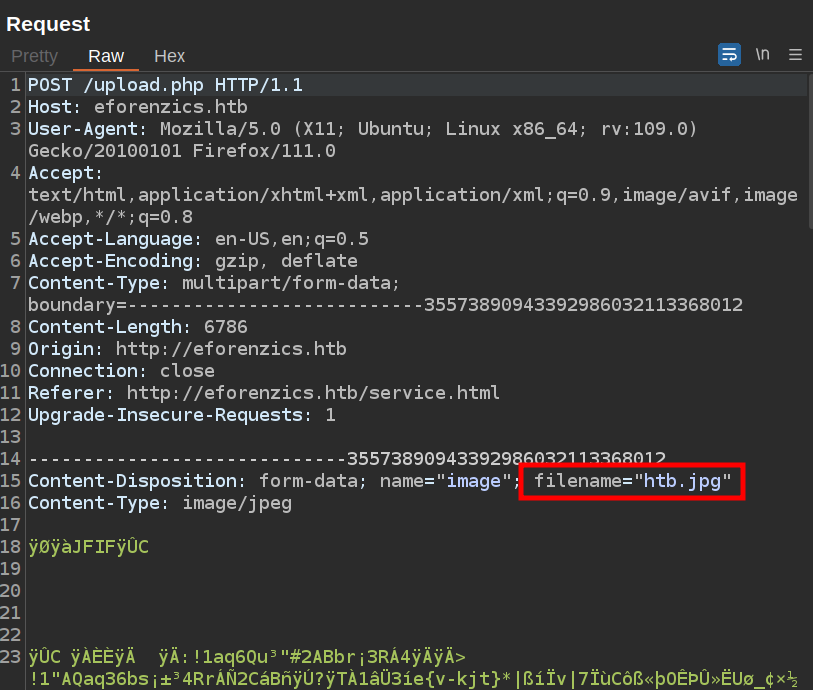The height and width of the screenshot is (690, 813).
Task: Click the User-Agent header name
Action: coord(88,129)
